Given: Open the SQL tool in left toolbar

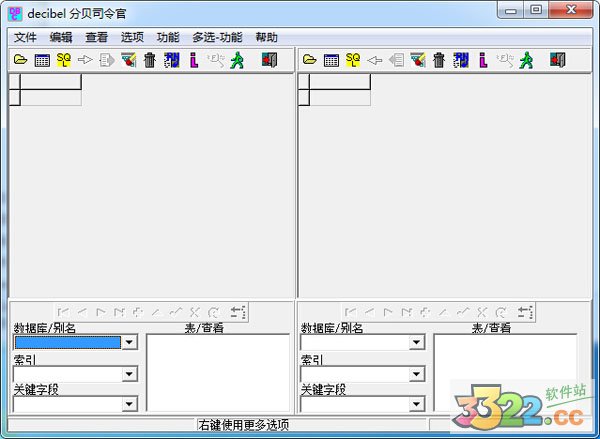Looking at the screenshot, I should click(64, 60).
